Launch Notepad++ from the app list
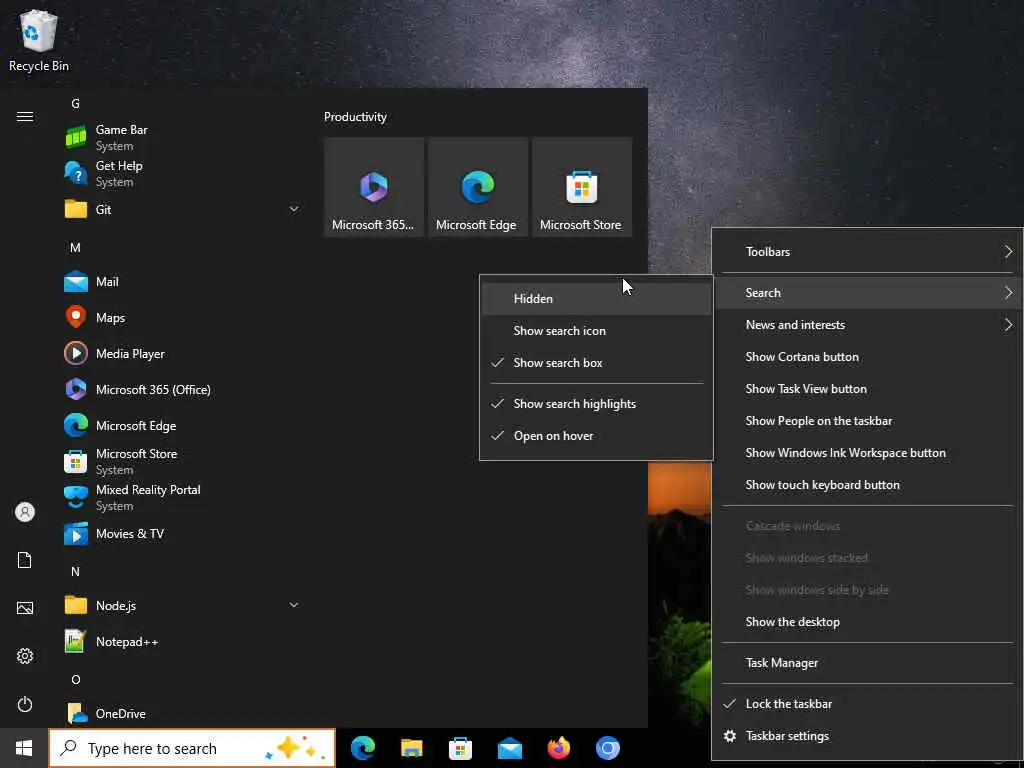The height and width of the screenshot is (768, 1024). (x=181, y=642)
